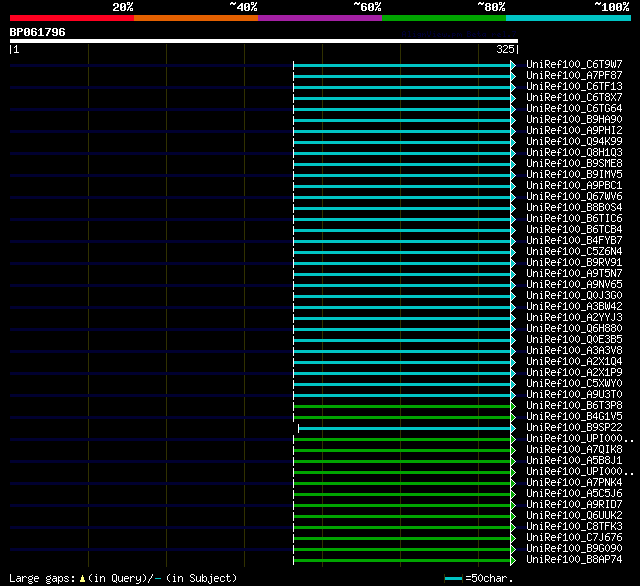Select hit label UniRef100_A9U3T0
Viewport: 640px width, 586px height.
(574, 395)
